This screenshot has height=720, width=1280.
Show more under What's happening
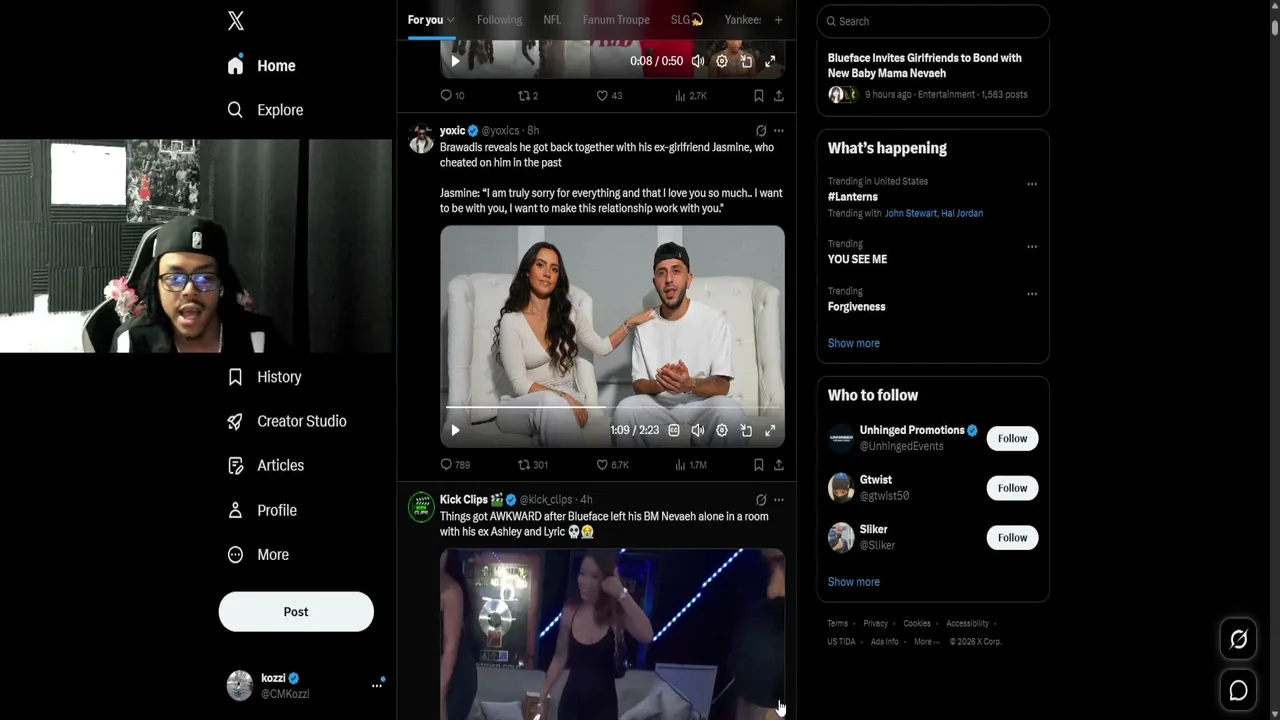coord(854,343)
